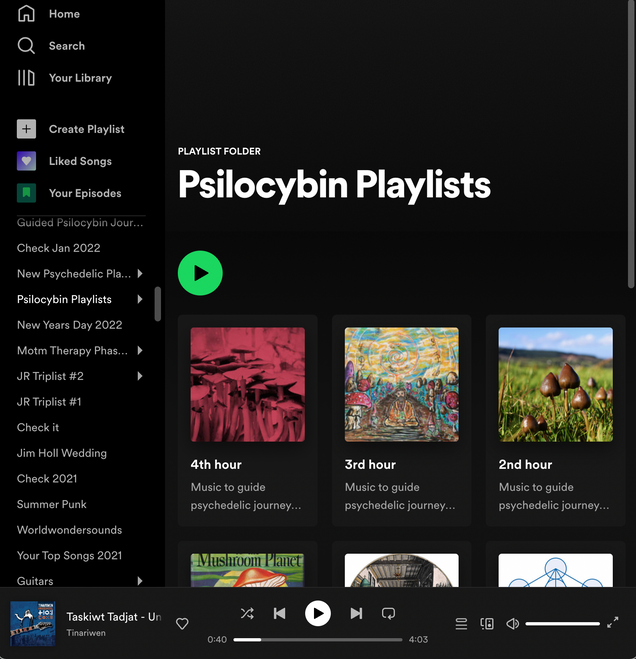
Task: Open Search from the sidebar
Action: coord(51,45)
